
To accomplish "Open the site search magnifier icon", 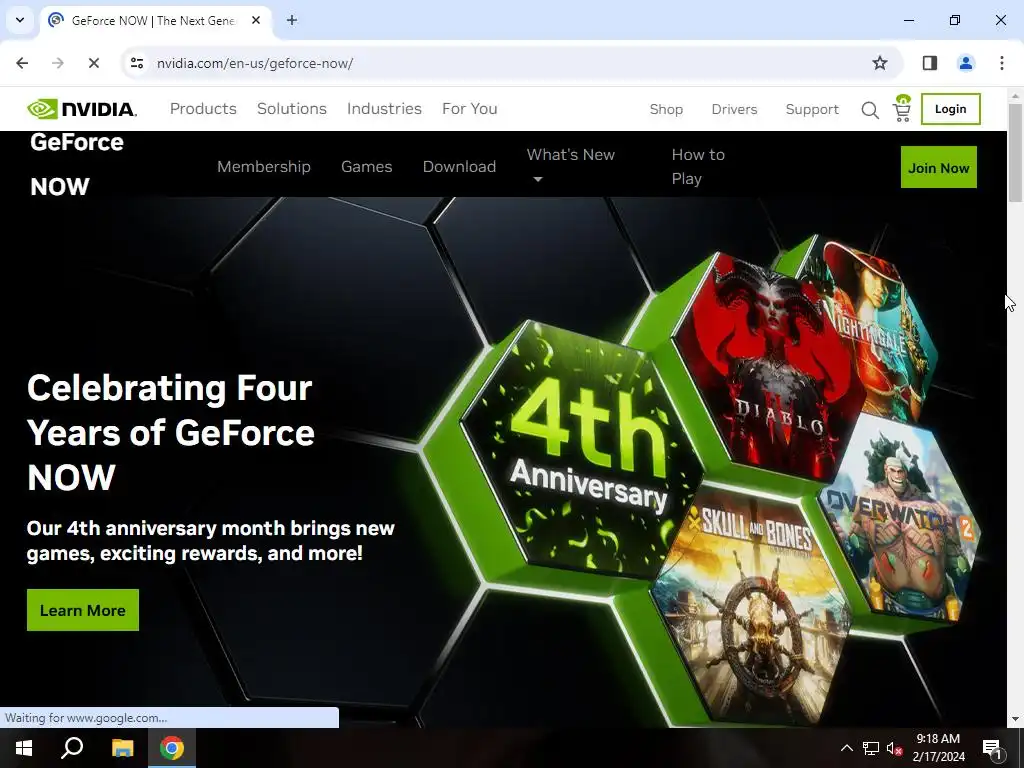I will [870, 110].
